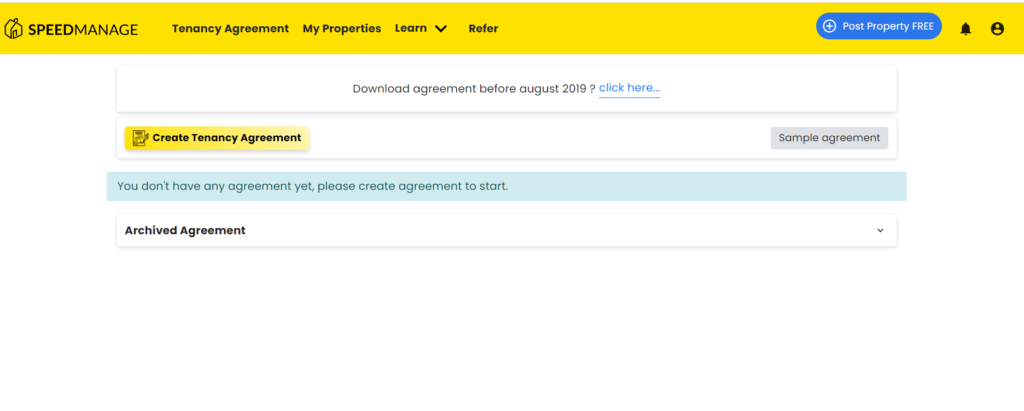Click the "Download agreement before august 2019 ?" text
Viewport: 1024px width, 411px height.
pyautogui.click(x=473, y=88)
